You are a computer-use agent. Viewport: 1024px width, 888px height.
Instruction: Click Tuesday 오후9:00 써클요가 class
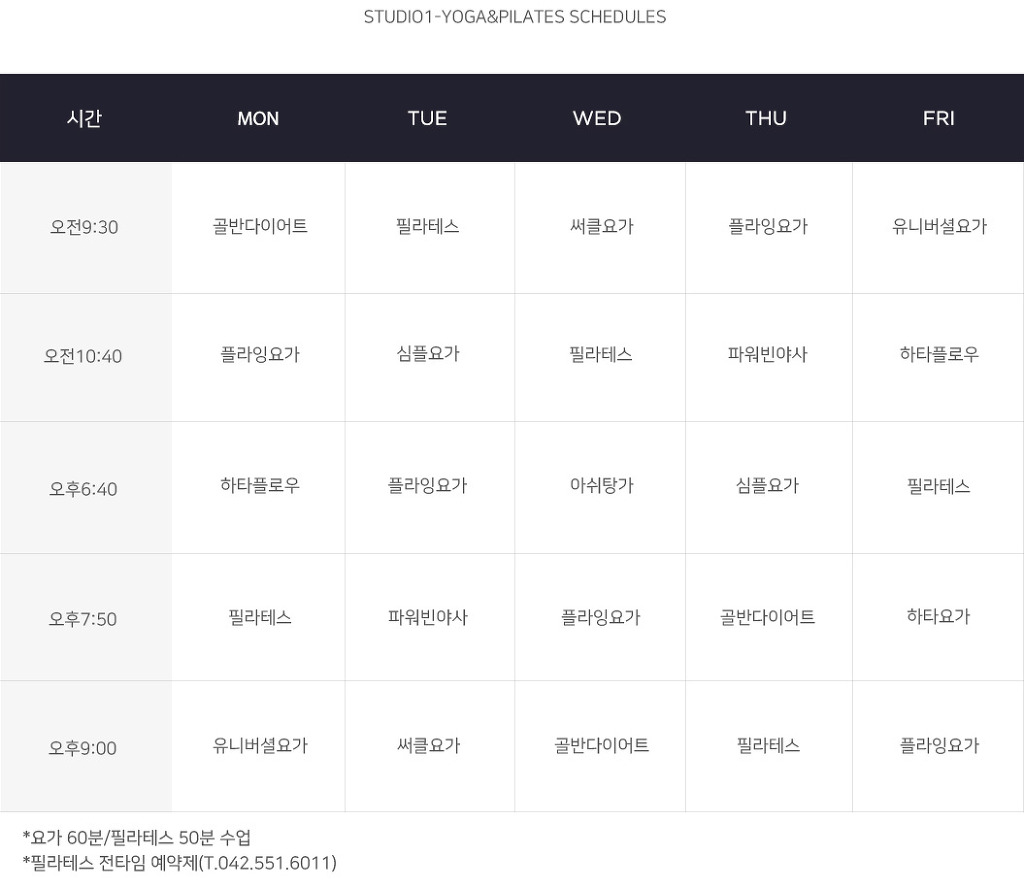[x=428, y=745]
